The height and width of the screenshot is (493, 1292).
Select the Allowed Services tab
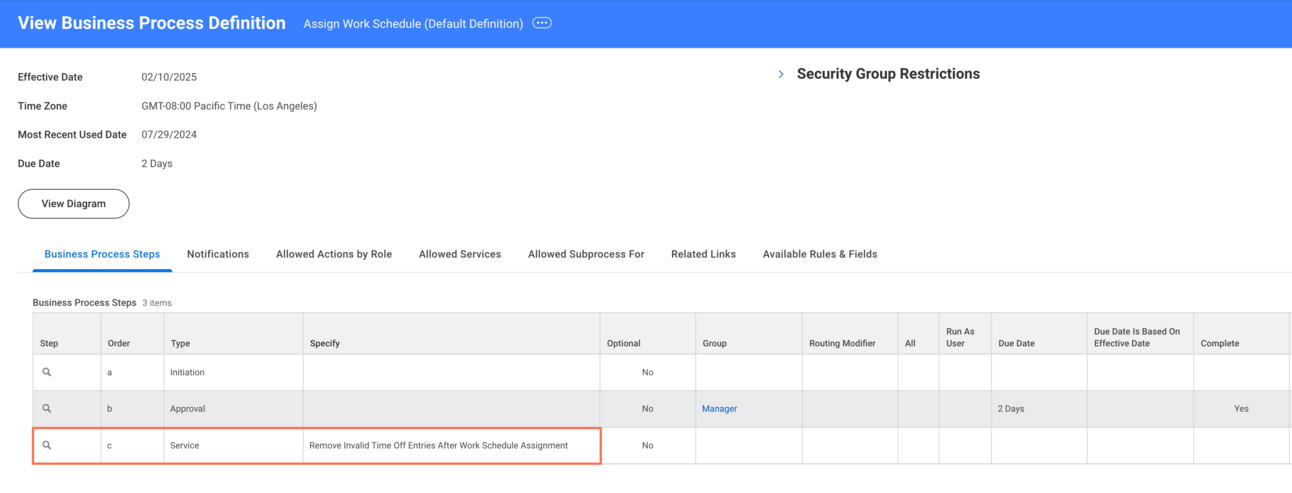[x=460, y=254]
